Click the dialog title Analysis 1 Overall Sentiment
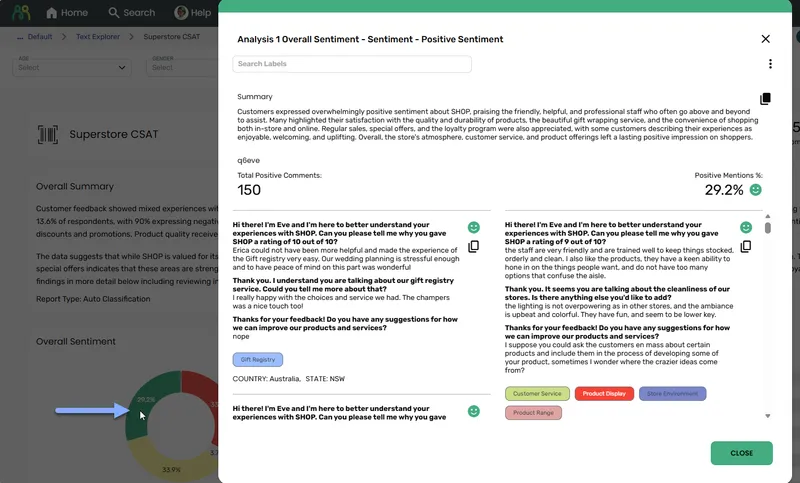Viewport: 800px width, 483px height. click(370, 39)
